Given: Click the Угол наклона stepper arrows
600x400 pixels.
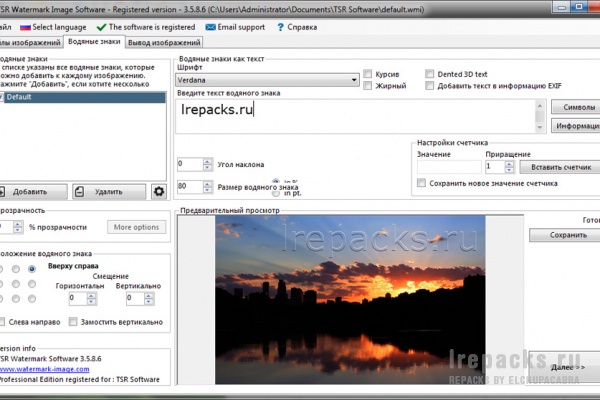Looking at the screenshot, I should [x=207, y=164].
